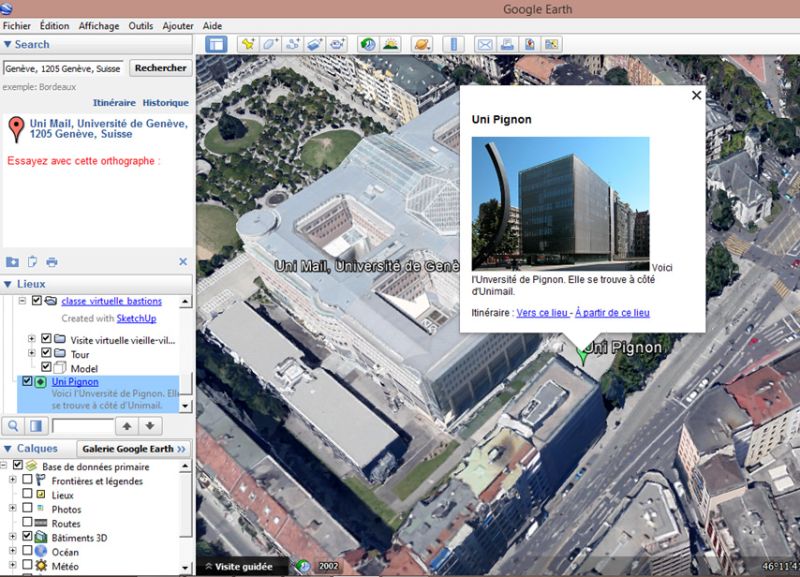The width and height of the screenshot is (800, 577).
Task: Click the Record a Tour icon
Action: click(x=337, y=44)
